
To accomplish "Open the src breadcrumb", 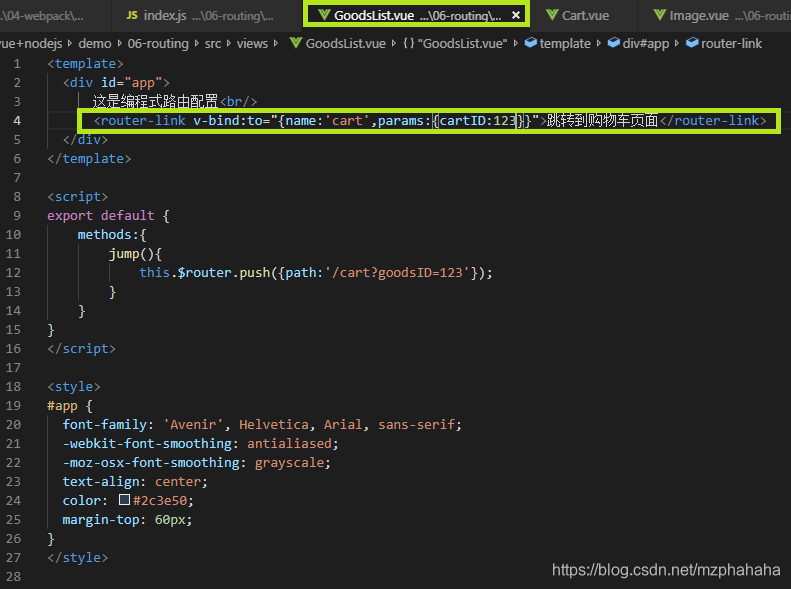I will pyautogui.click(x=213, y=44).
